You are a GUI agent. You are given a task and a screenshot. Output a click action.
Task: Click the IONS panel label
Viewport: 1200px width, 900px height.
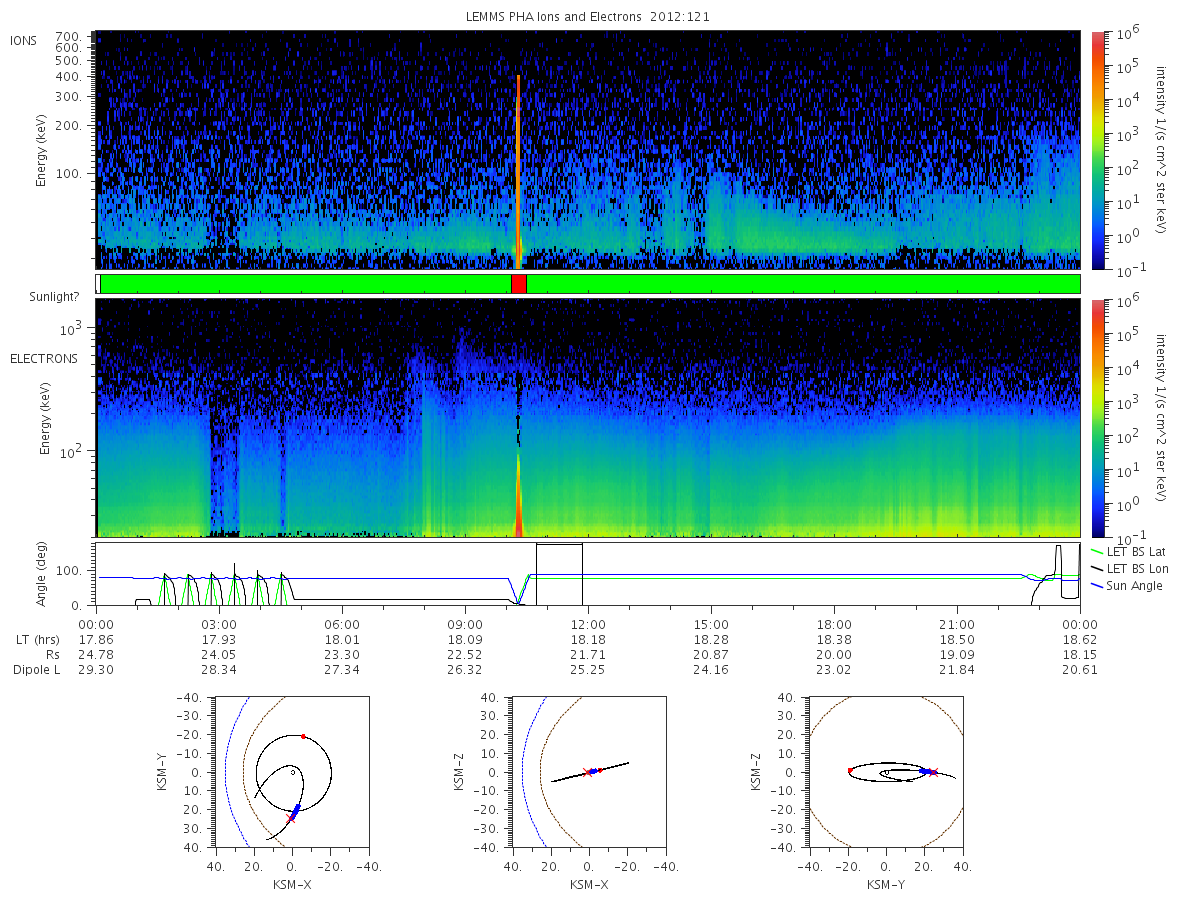pyautogui.click(x=24, y=41)
